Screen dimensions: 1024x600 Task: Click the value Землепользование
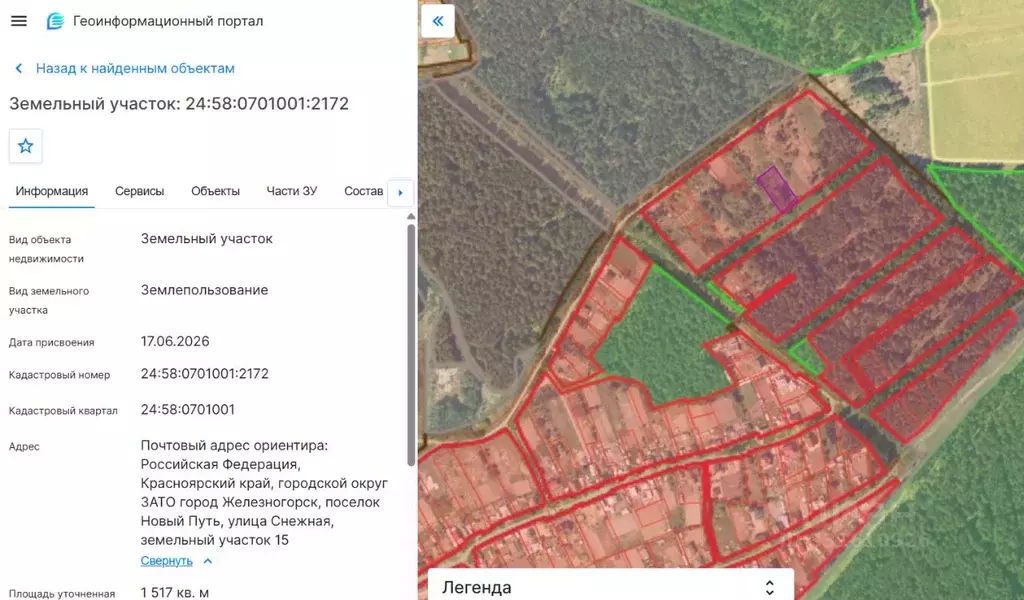tap(204, 290)
